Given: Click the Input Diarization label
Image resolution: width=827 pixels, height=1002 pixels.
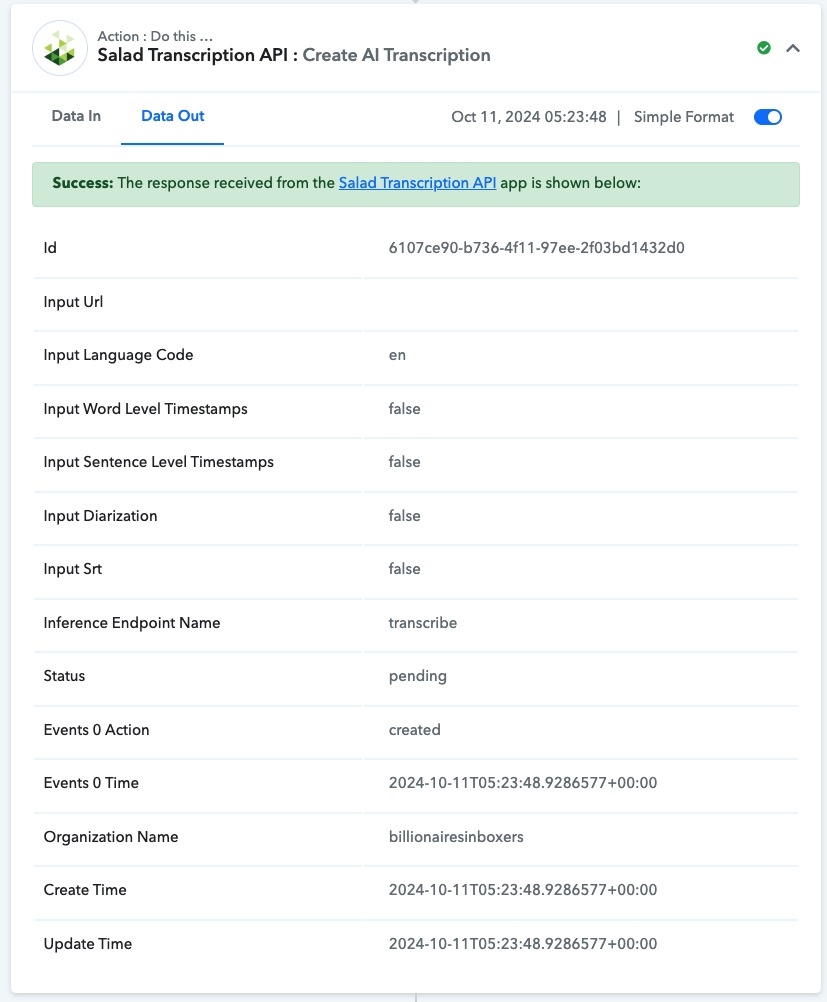Looking at the screenshot, I should click(x=100, y=516).
